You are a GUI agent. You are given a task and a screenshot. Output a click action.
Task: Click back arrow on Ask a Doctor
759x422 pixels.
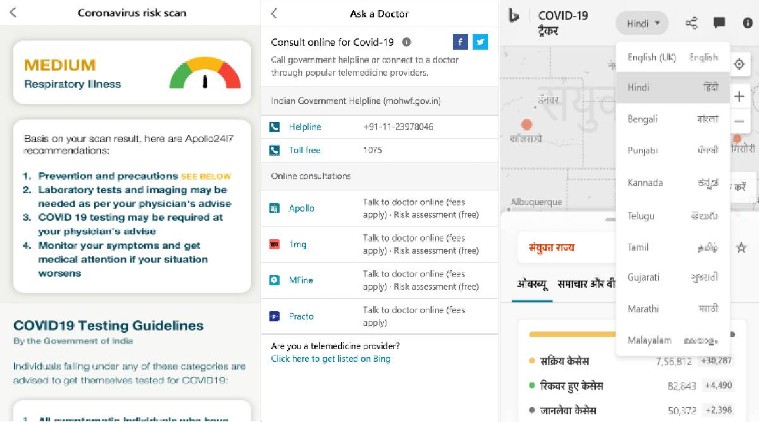coord(275,13)
